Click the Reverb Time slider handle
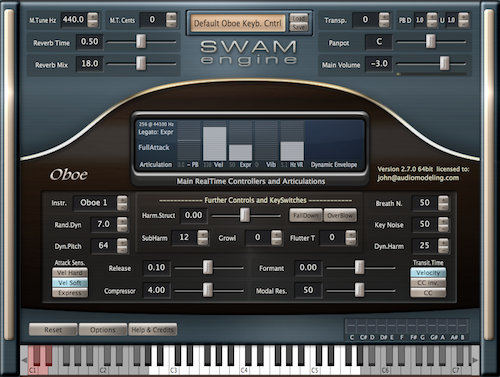The height and width of the screenshot is (377, 500). tap(141, 41)
